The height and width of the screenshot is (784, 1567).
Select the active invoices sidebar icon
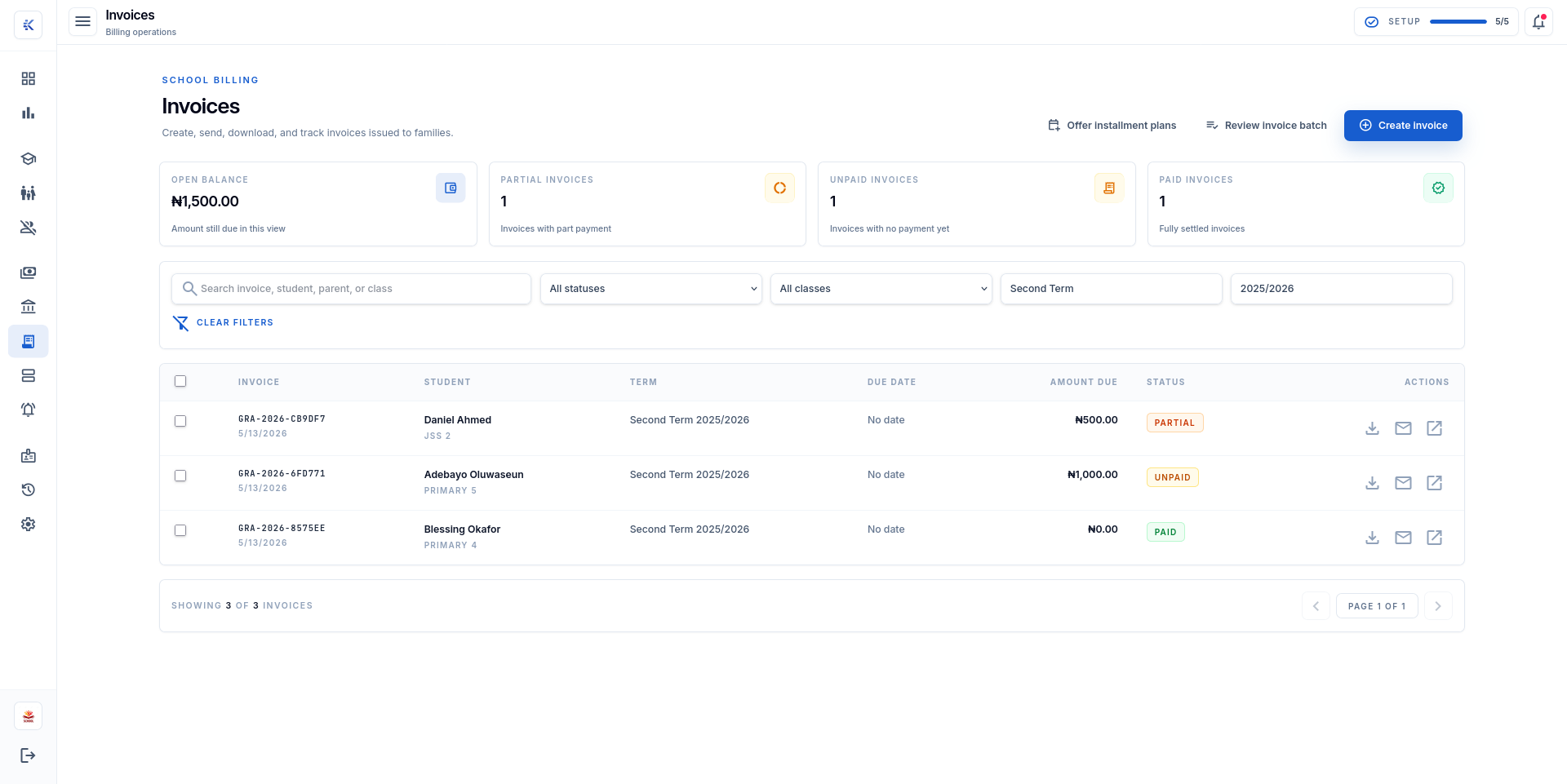coord(28,341)
